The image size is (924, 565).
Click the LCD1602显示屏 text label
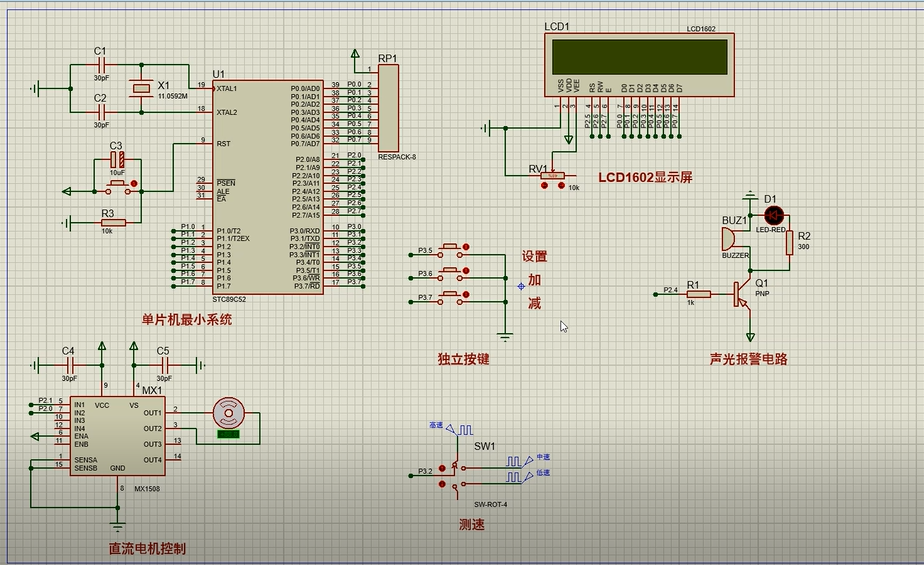tap(645, 177)
